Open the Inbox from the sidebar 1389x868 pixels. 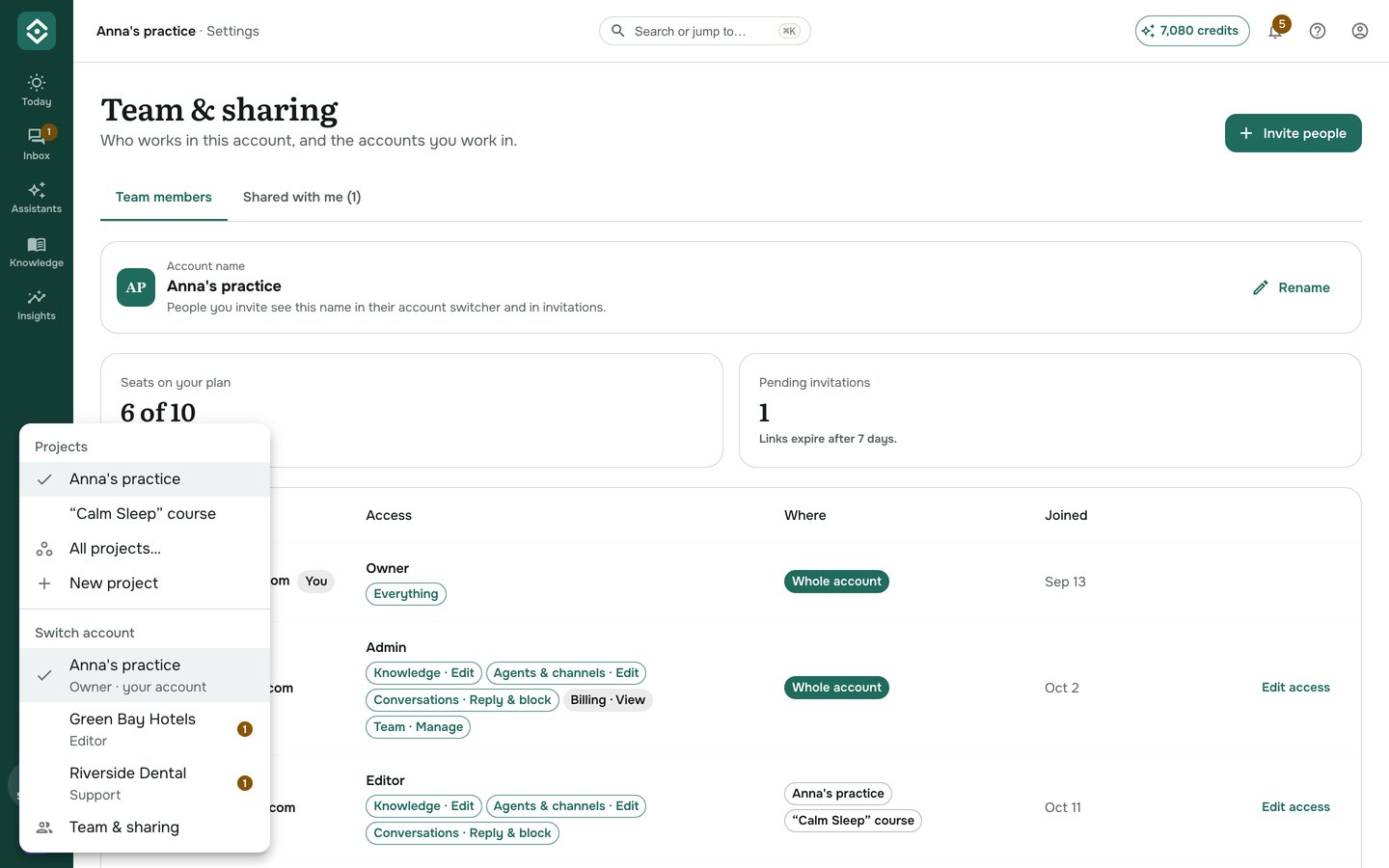tap(37, 144)
